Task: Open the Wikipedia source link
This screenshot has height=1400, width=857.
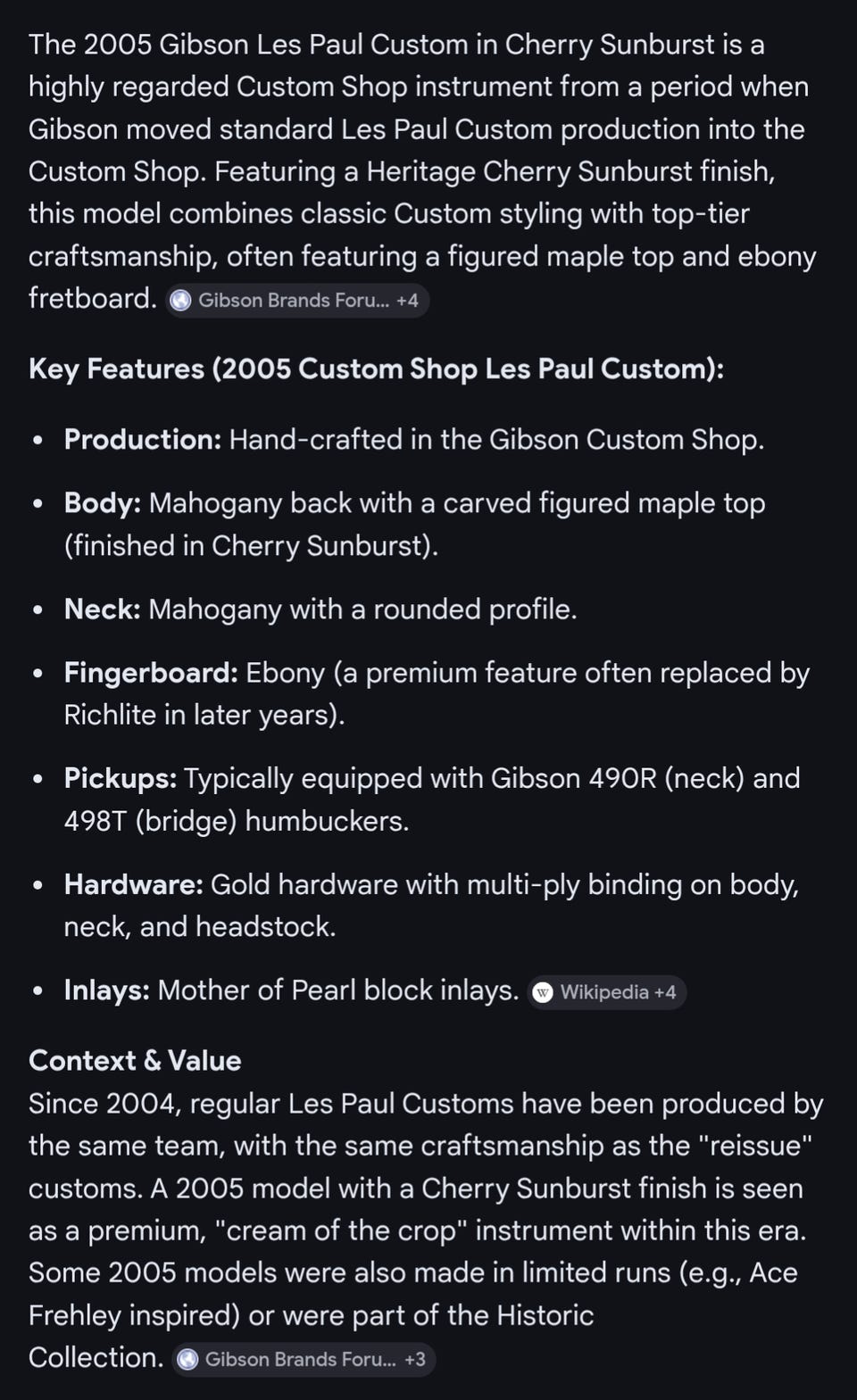Action: tap(604, 992)
